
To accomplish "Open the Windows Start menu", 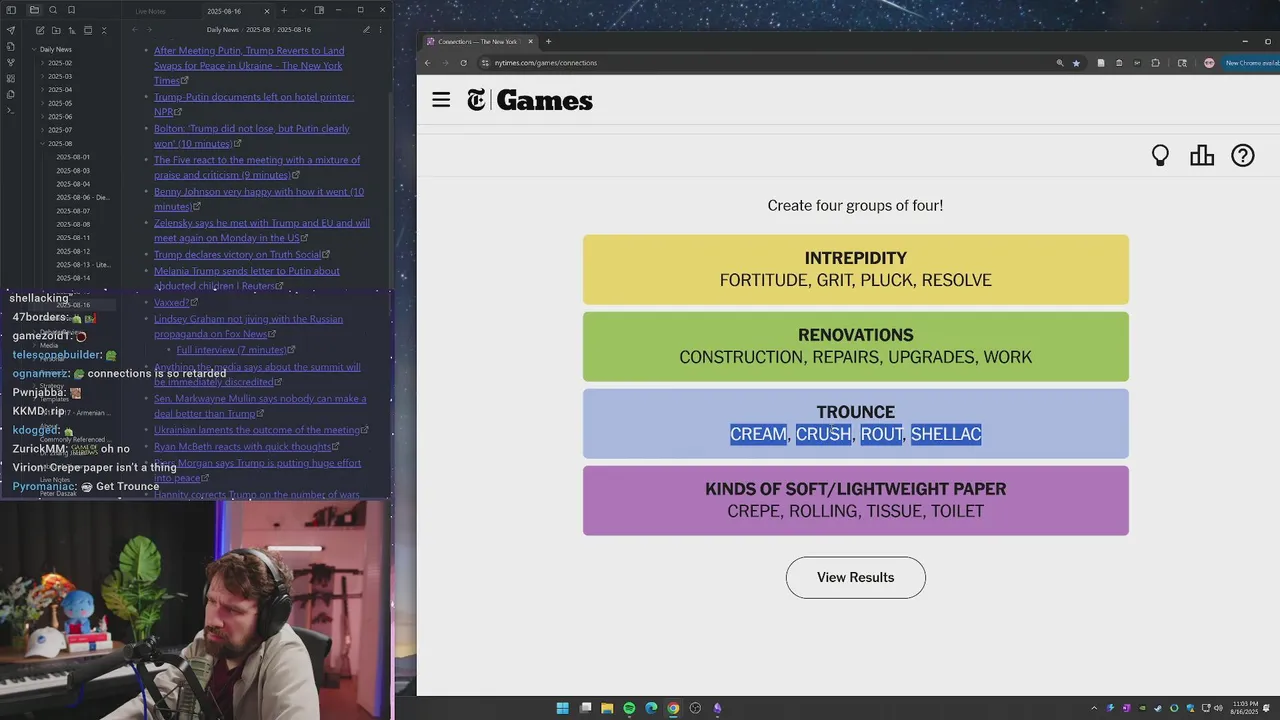I will point(563,708).
